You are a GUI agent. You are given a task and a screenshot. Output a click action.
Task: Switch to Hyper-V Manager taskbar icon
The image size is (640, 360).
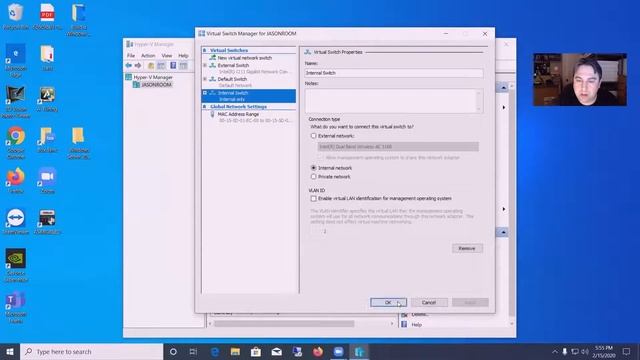(359, 351)
